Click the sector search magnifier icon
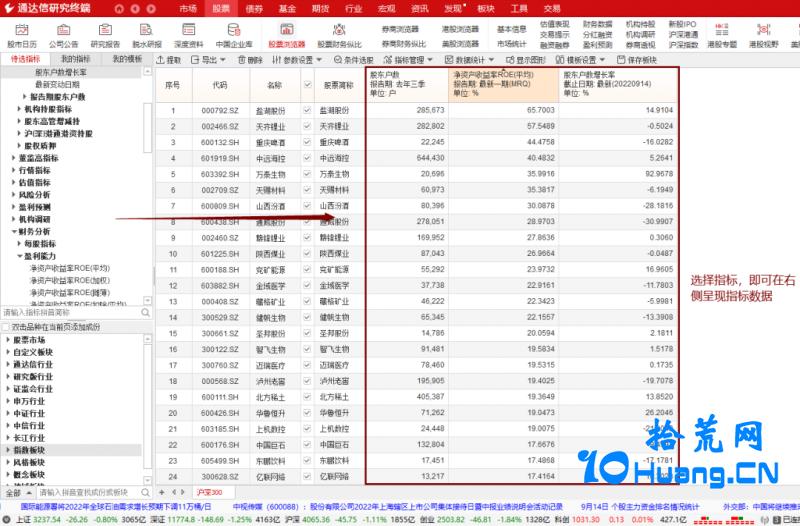 point(145,492)
